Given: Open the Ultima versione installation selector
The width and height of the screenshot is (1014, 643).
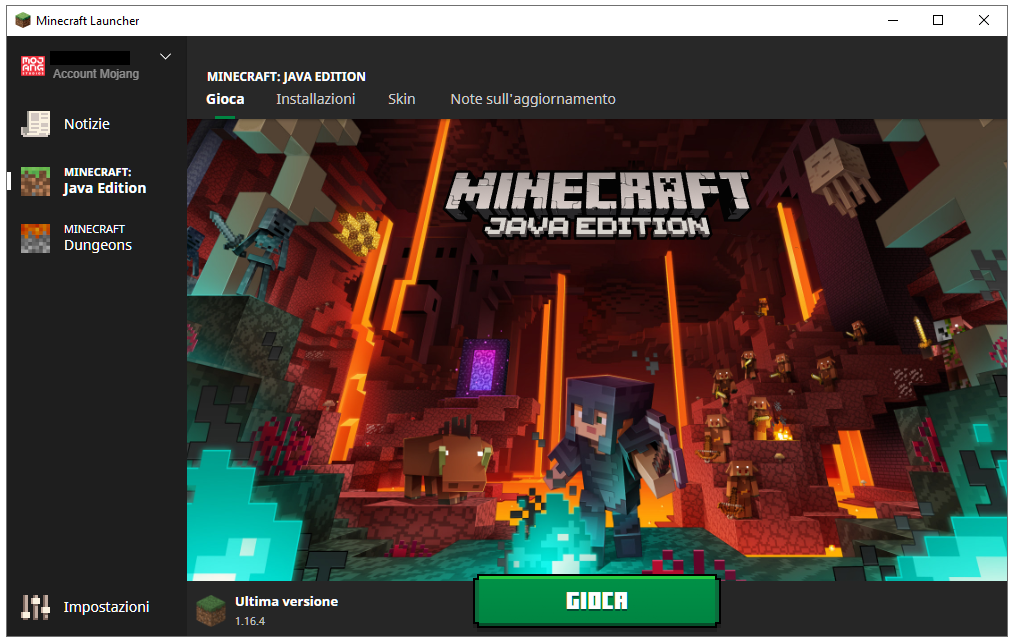Looking at the screenshot, I should coord(268,610).
